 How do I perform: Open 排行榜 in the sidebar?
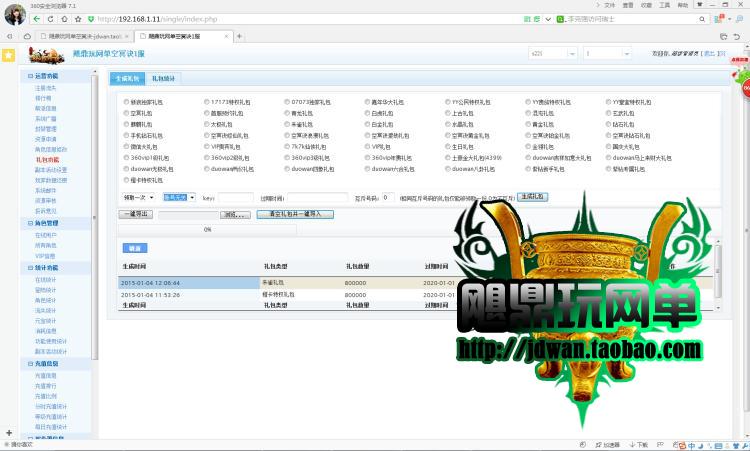point(43,98)
